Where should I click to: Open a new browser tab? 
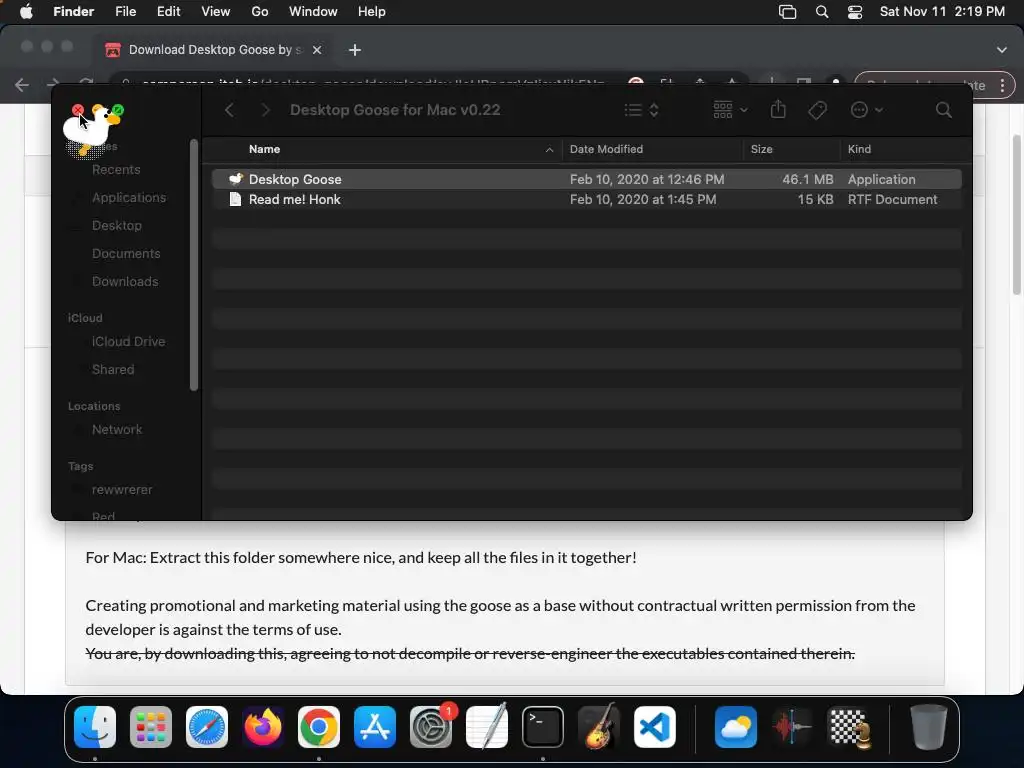tap(355, 50)
